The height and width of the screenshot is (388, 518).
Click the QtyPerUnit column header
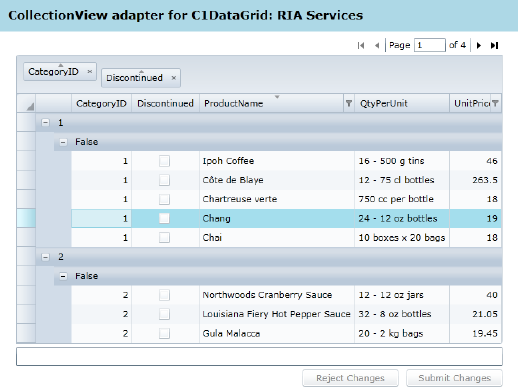(x=402, y=103)
